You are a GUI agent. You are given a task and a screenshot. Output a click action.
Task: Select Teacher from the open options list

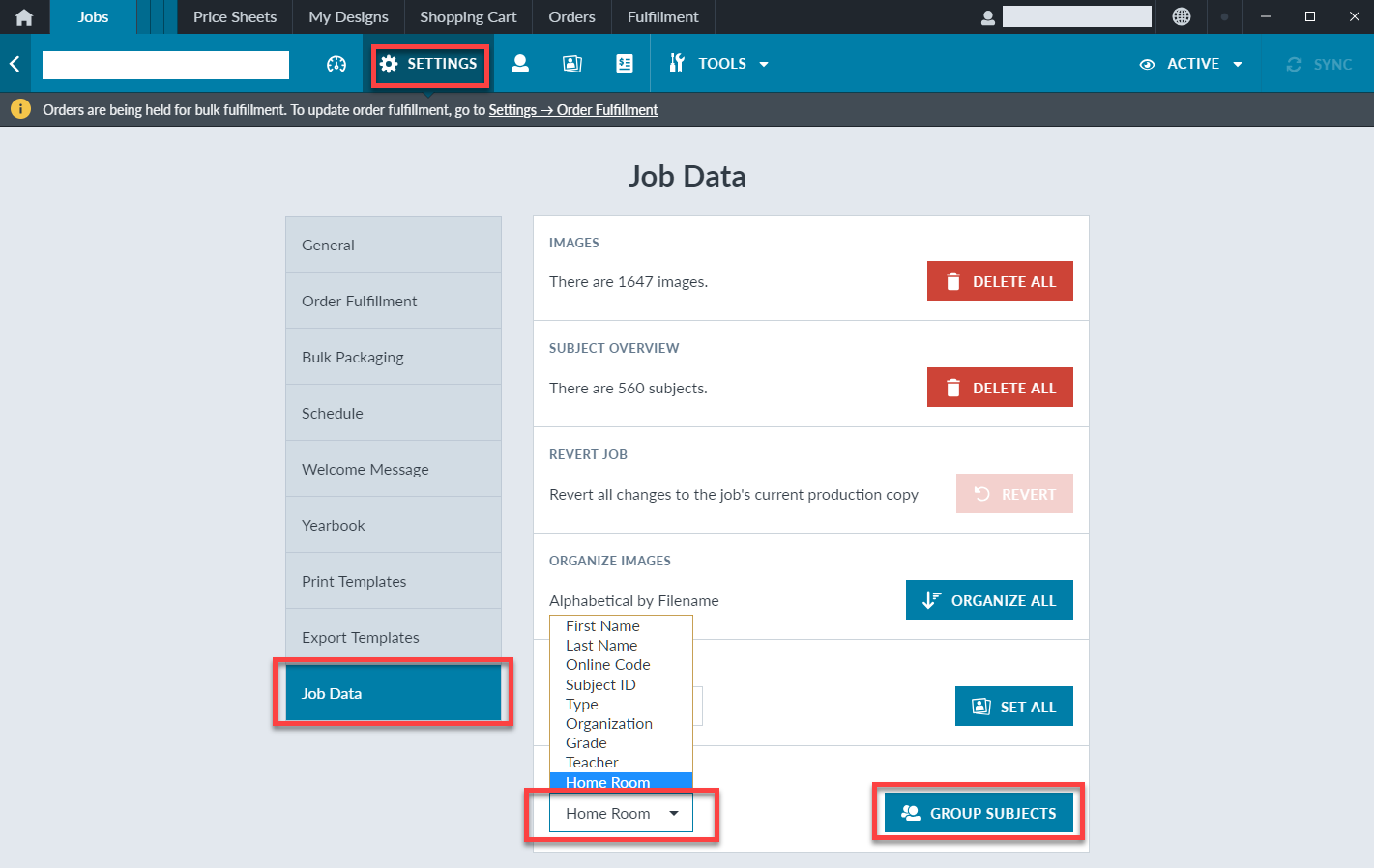click(x=590, y=762)
